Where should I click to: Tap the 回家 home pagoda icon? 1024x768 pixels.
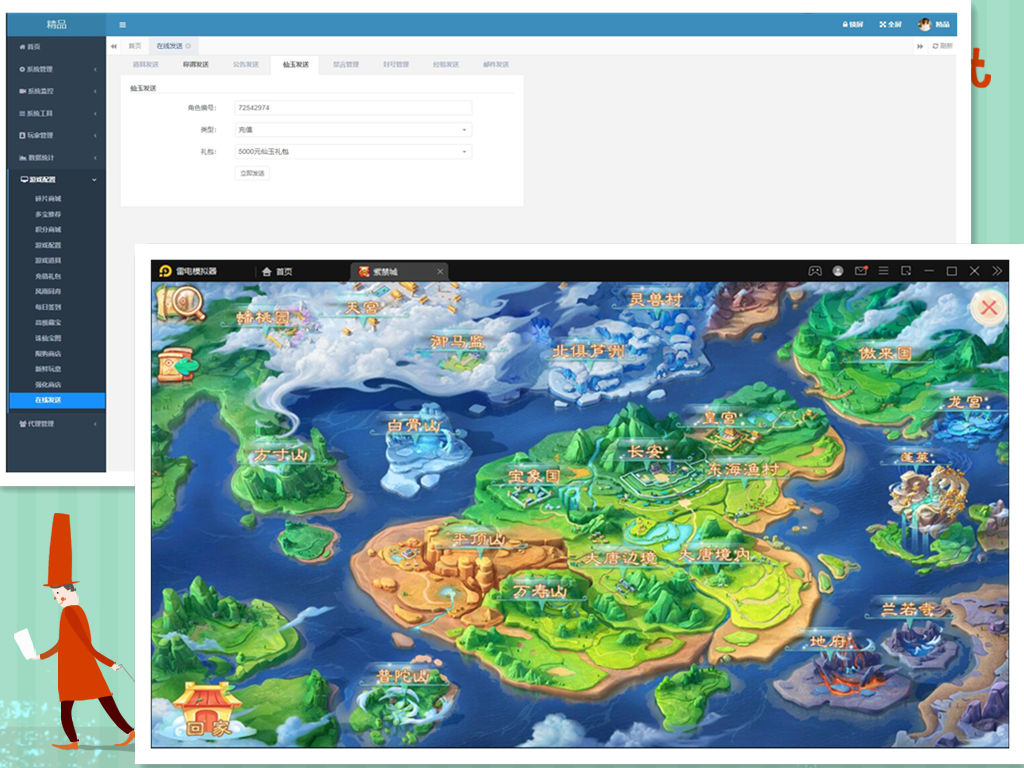click(x=205, y=711)
